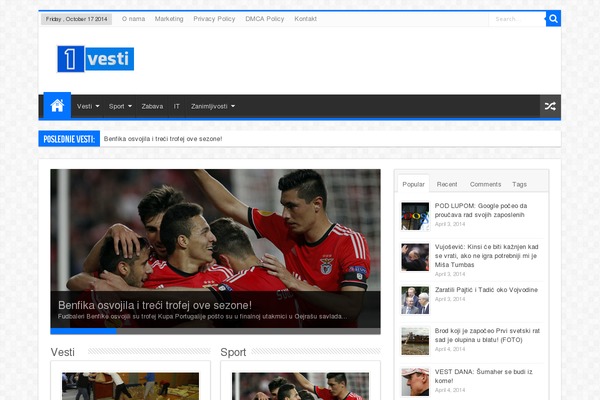Viewport: 600px width, 400px height.
Task: Open the Vesti section heading
Action: (x=62, y=352)
